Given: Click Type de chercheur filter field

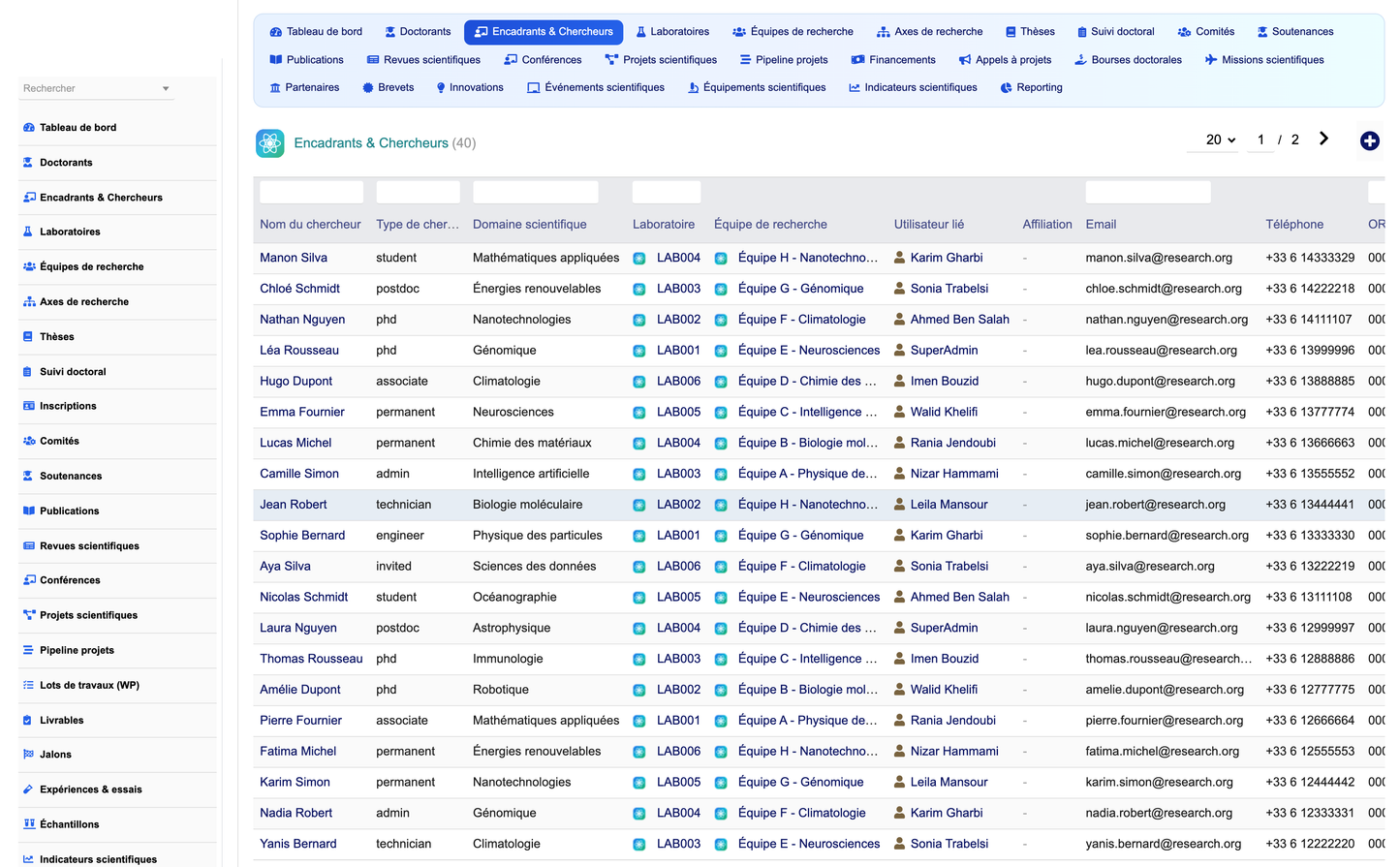Looking at the screenshot, I should (x=419, y=192).
